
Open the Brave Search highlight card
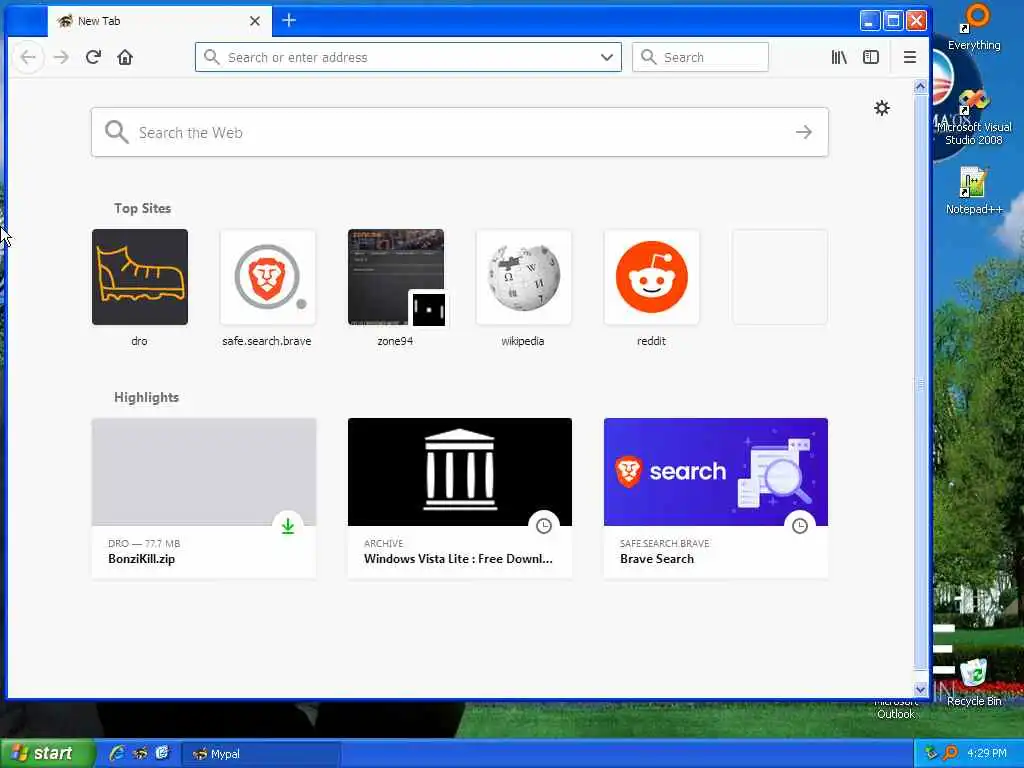716,498
